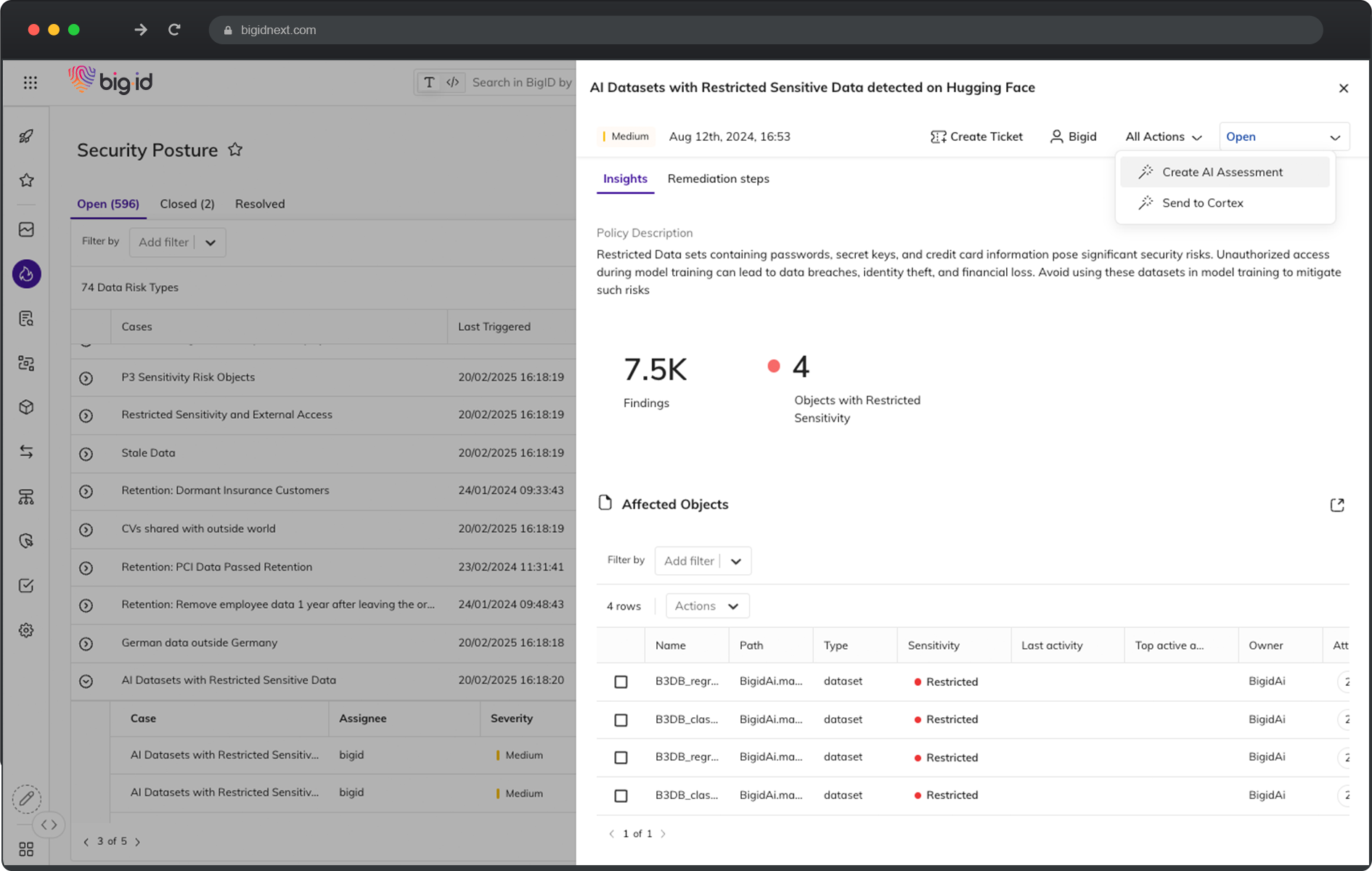Click the Create Ticket button
This screenshot has width=1372, height=871.
(x=976, y=136)
